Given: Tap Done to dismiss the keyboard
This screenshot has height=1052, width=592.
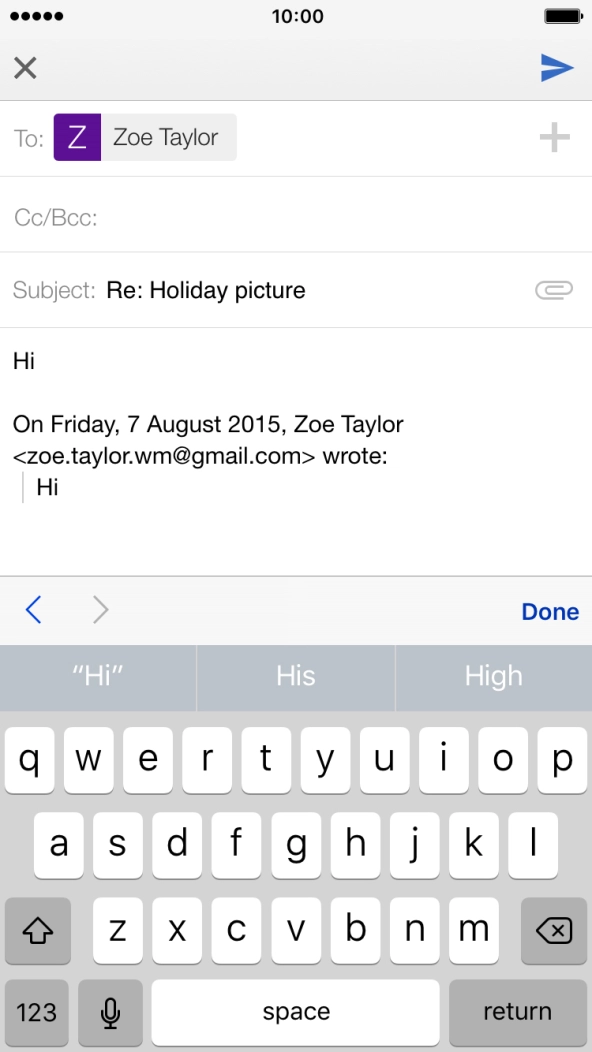Looking at the screenshot, I should [549, 610].
